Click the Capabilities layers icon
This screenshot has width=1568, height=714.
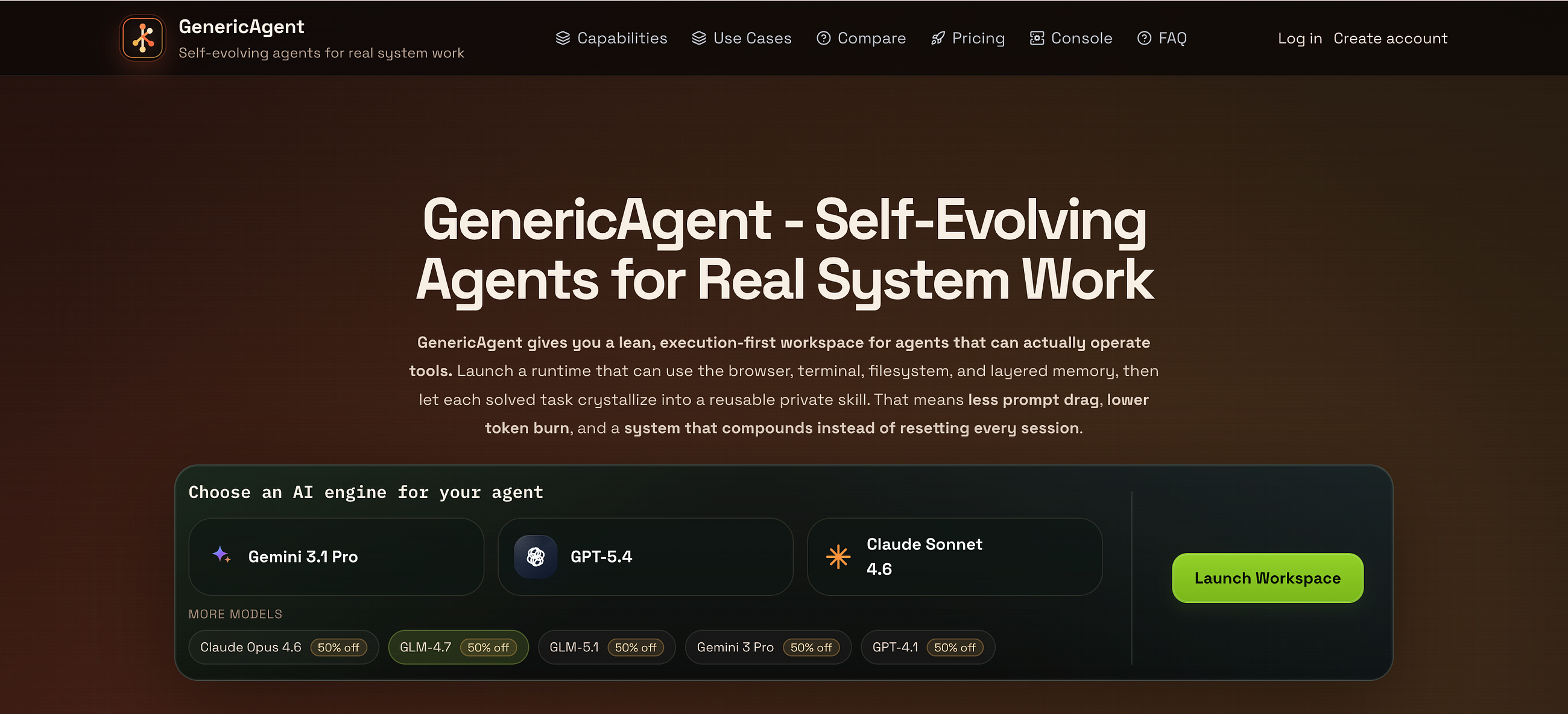(563, 39)
